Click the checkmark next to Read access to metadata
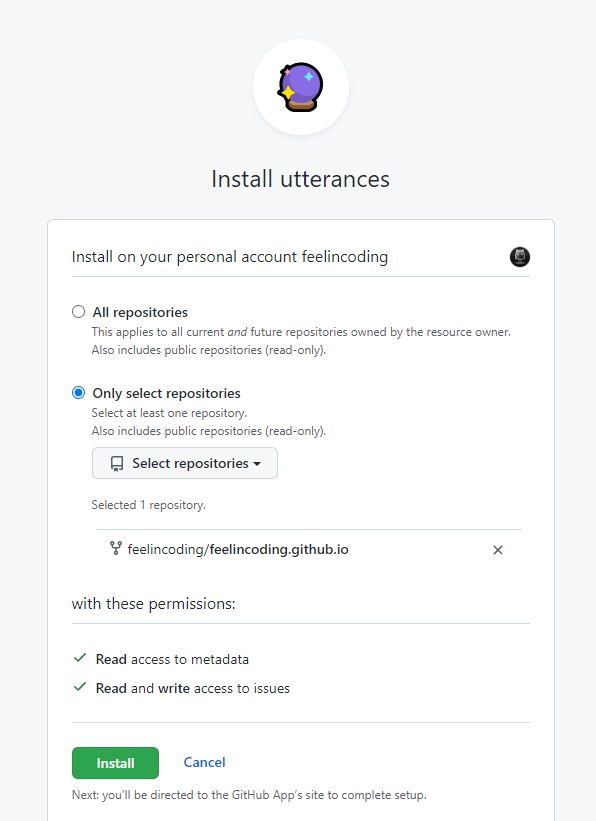Image resolution: width=596 pixels, height=821 pixels. 80,658
